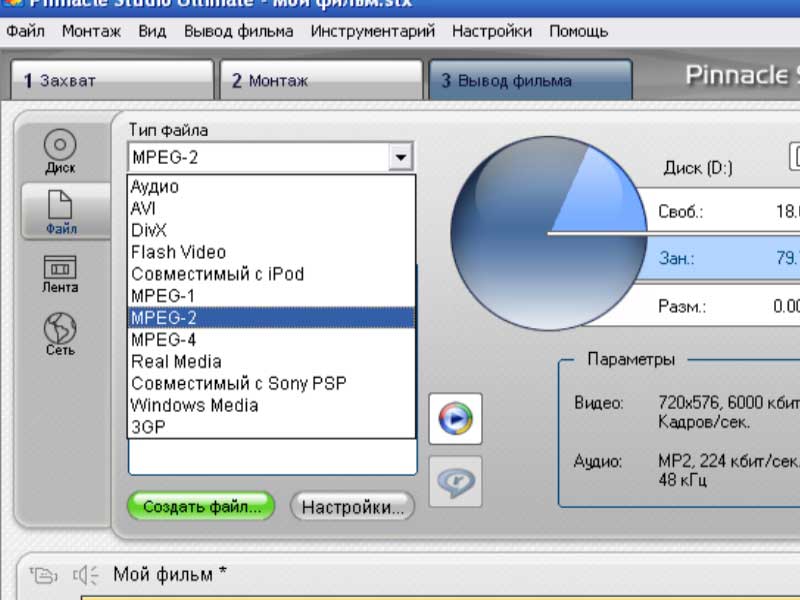Click the RealPlayer preview icon

tap(455, 482)
